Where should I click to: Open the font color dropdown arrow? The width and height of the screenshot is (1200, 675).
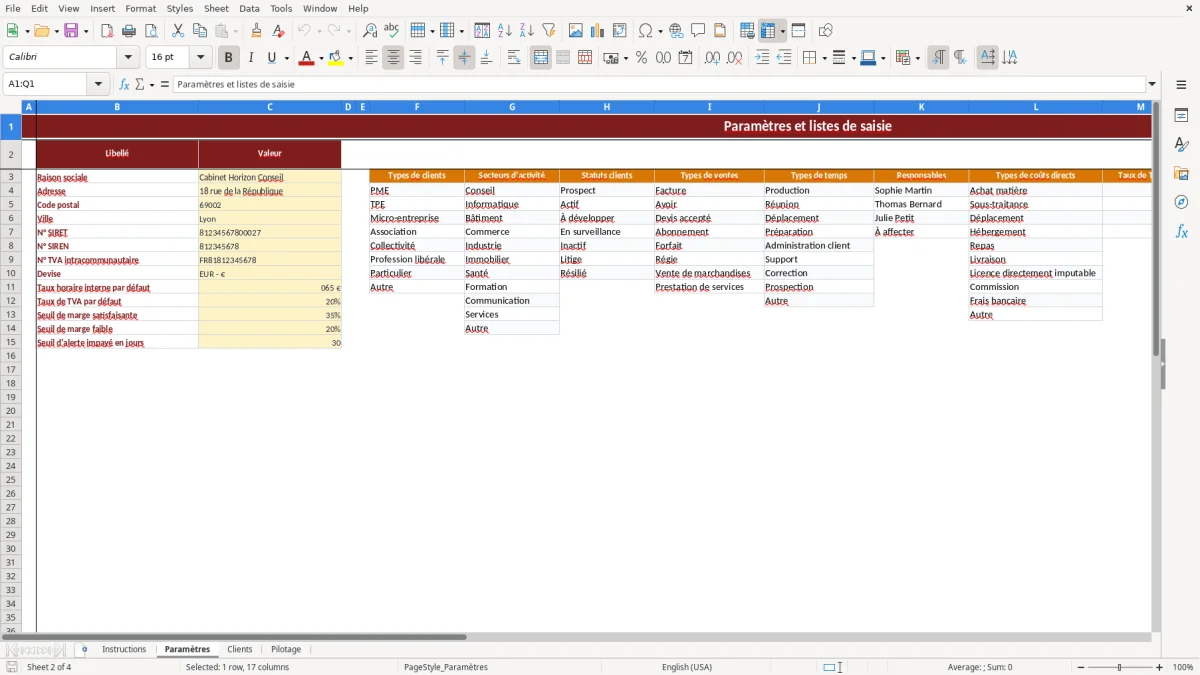(x=321, y=58)
